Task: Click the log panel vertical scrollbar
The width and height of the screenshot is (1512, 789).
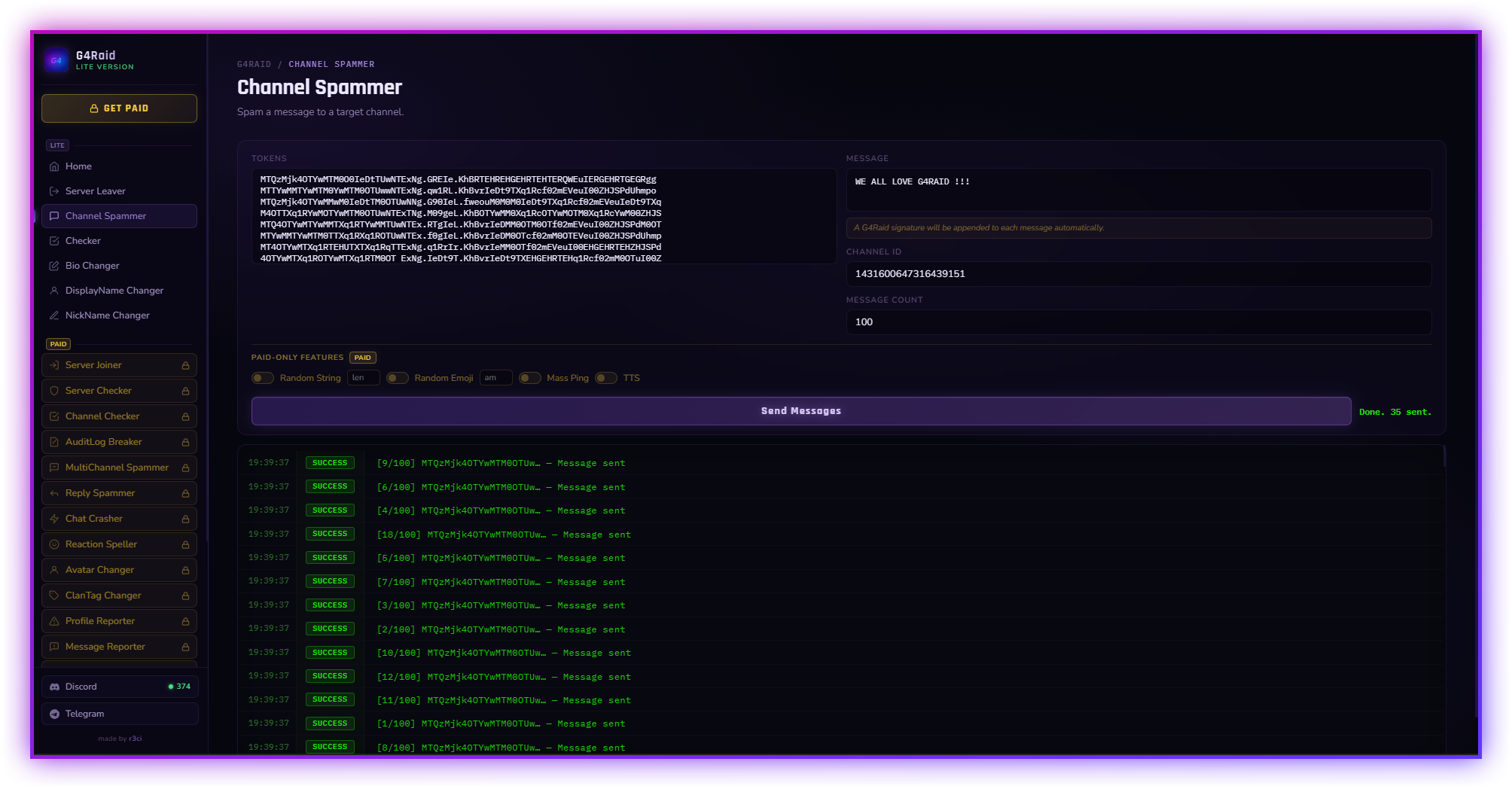Action: coord(1443,456)
